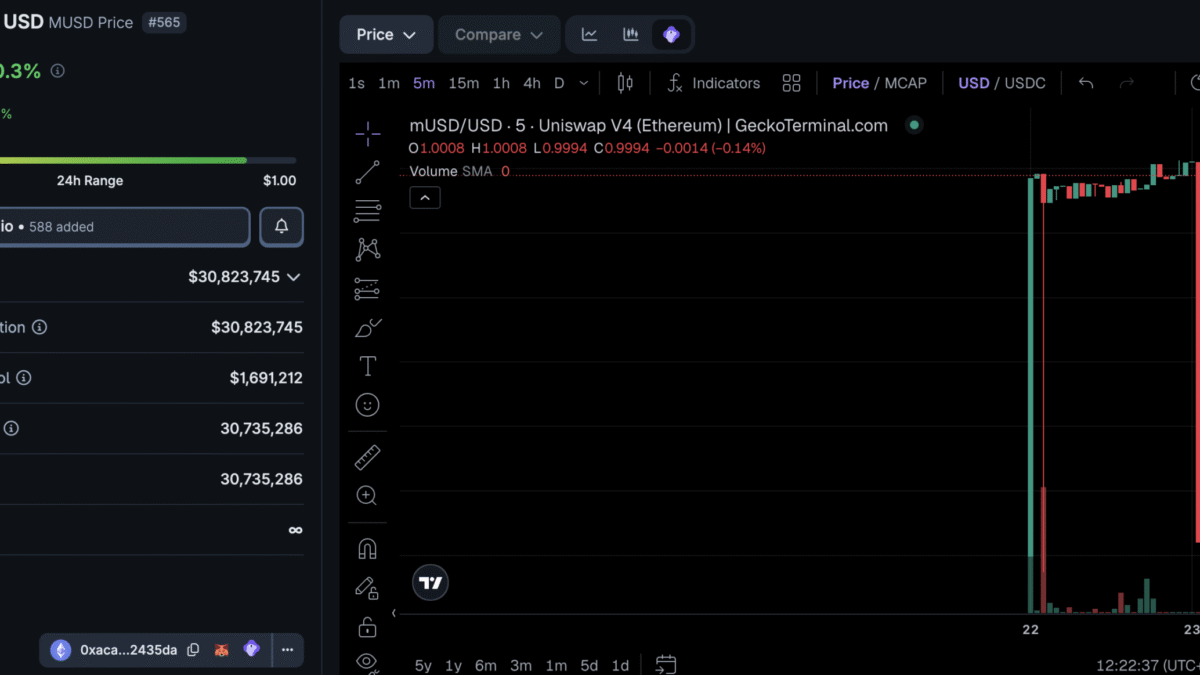Switch to the line chart view icon

click(590, 34)
